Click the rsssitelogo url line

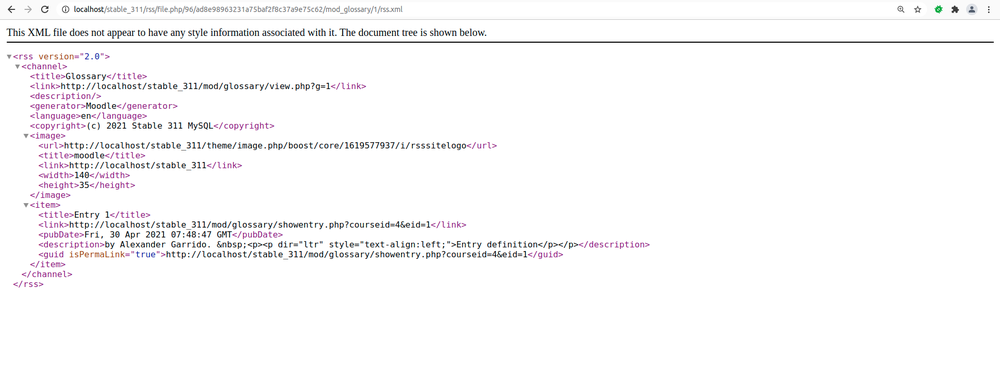coord(267,145)
